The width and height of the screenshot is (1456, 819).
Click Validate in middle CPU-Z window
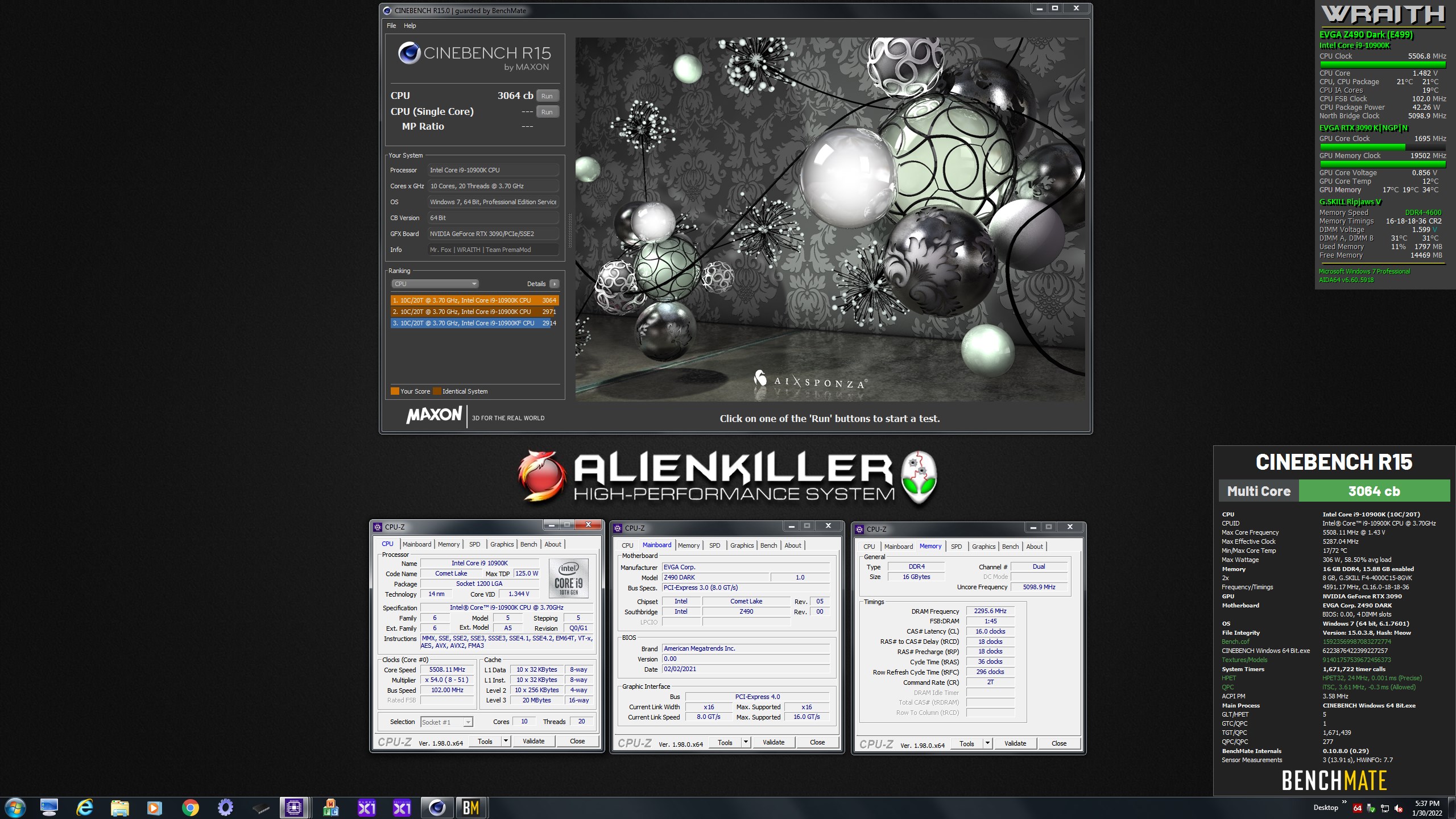pyautogui.click(x=773, y=742)
